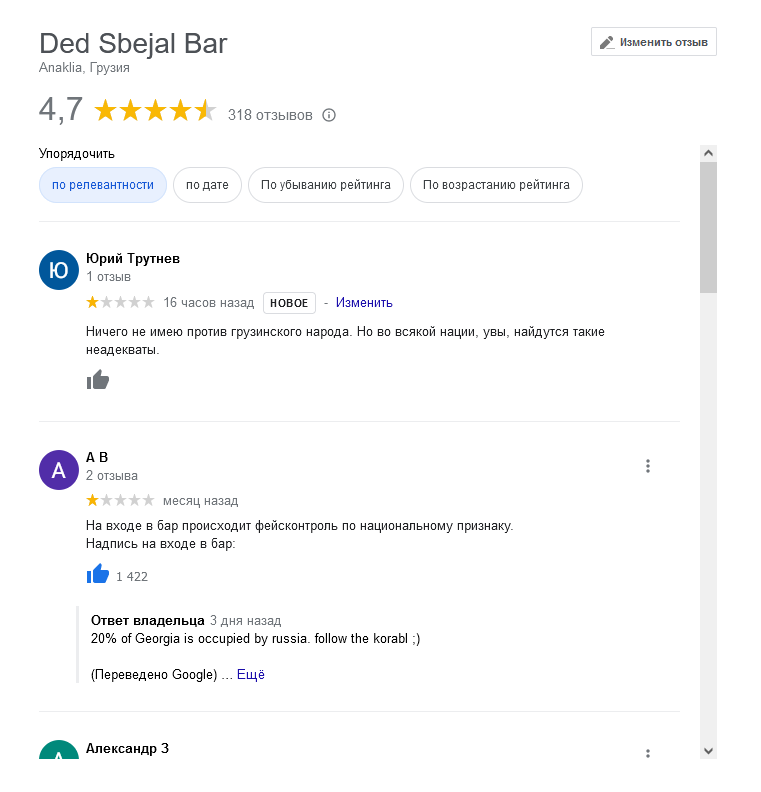
Task: Click star rating on A B's review
Action: coord(120,500)
